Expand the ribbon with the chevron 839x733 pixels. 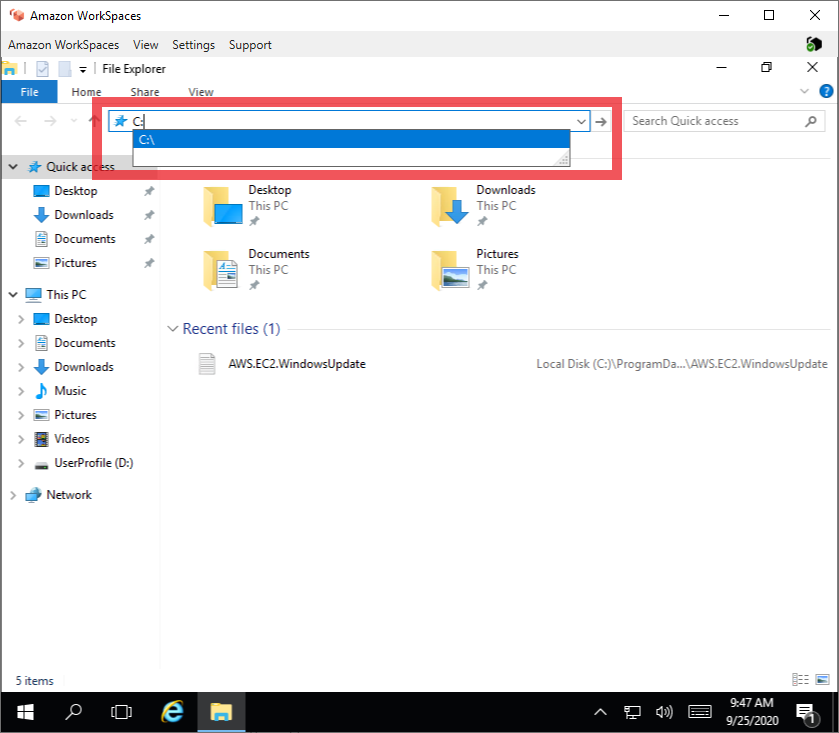pos(804,91)
